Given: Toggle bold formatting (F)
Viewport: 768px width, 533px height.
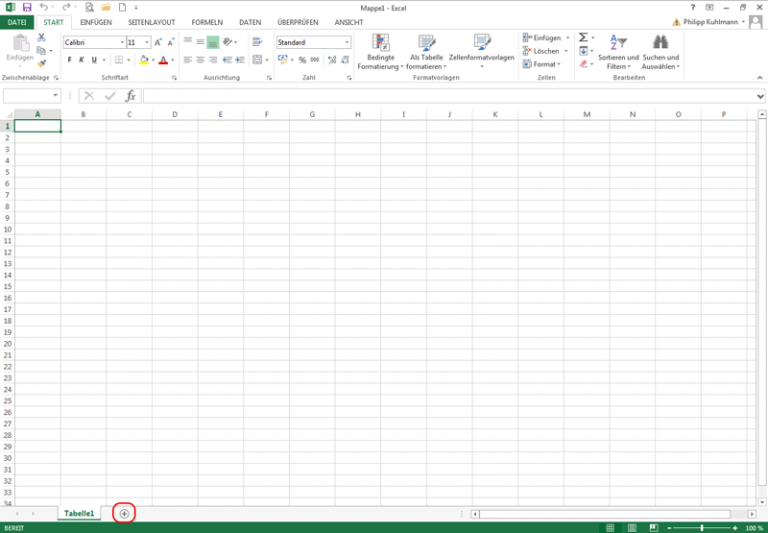Looking at the screenshot, I should point(69,60).
